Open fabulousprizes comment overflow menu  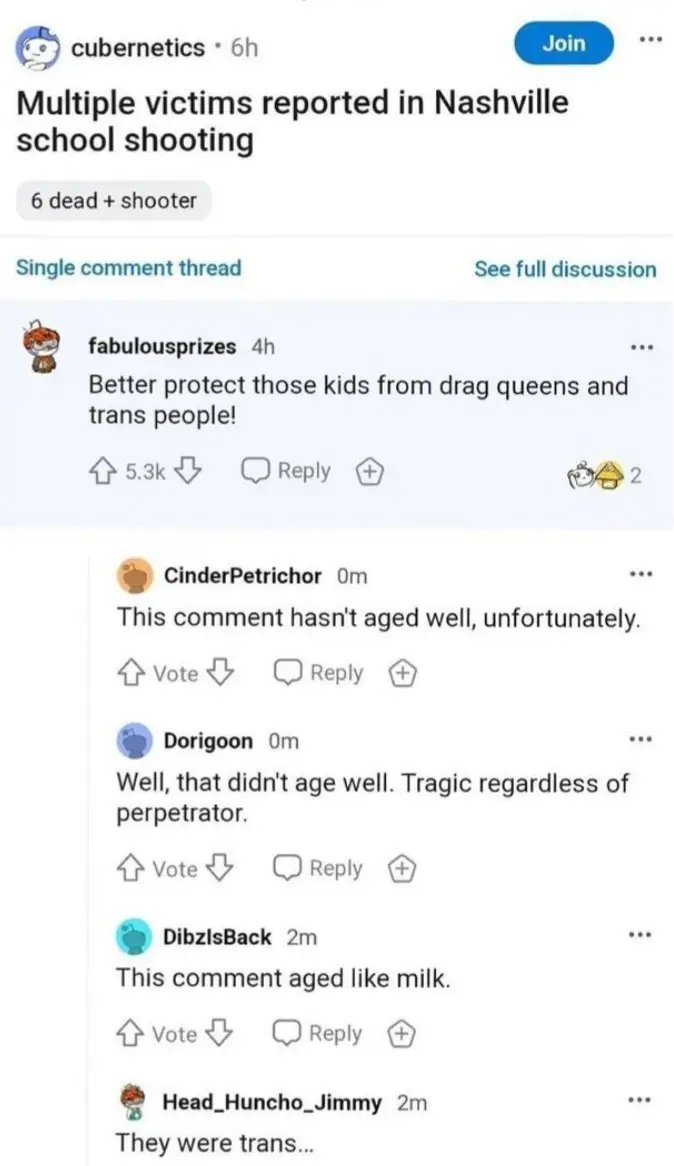[x=641, y=347]
